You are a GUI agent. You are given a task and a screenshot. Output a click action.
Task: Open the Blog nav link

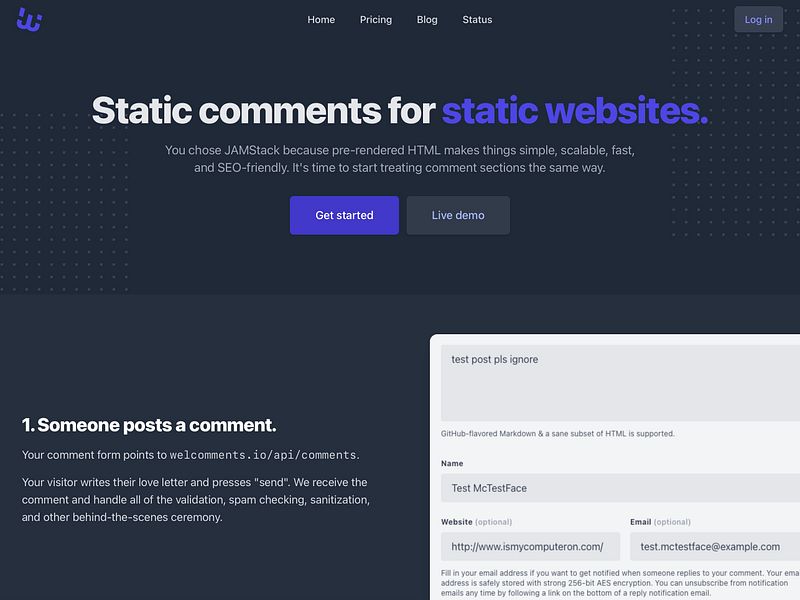click(x=427, y=19)
